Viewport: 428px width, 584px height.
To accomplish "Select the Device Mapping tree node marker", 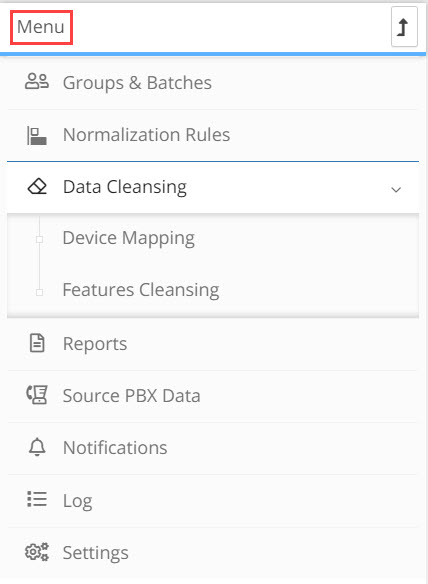I will coord(39,239).
